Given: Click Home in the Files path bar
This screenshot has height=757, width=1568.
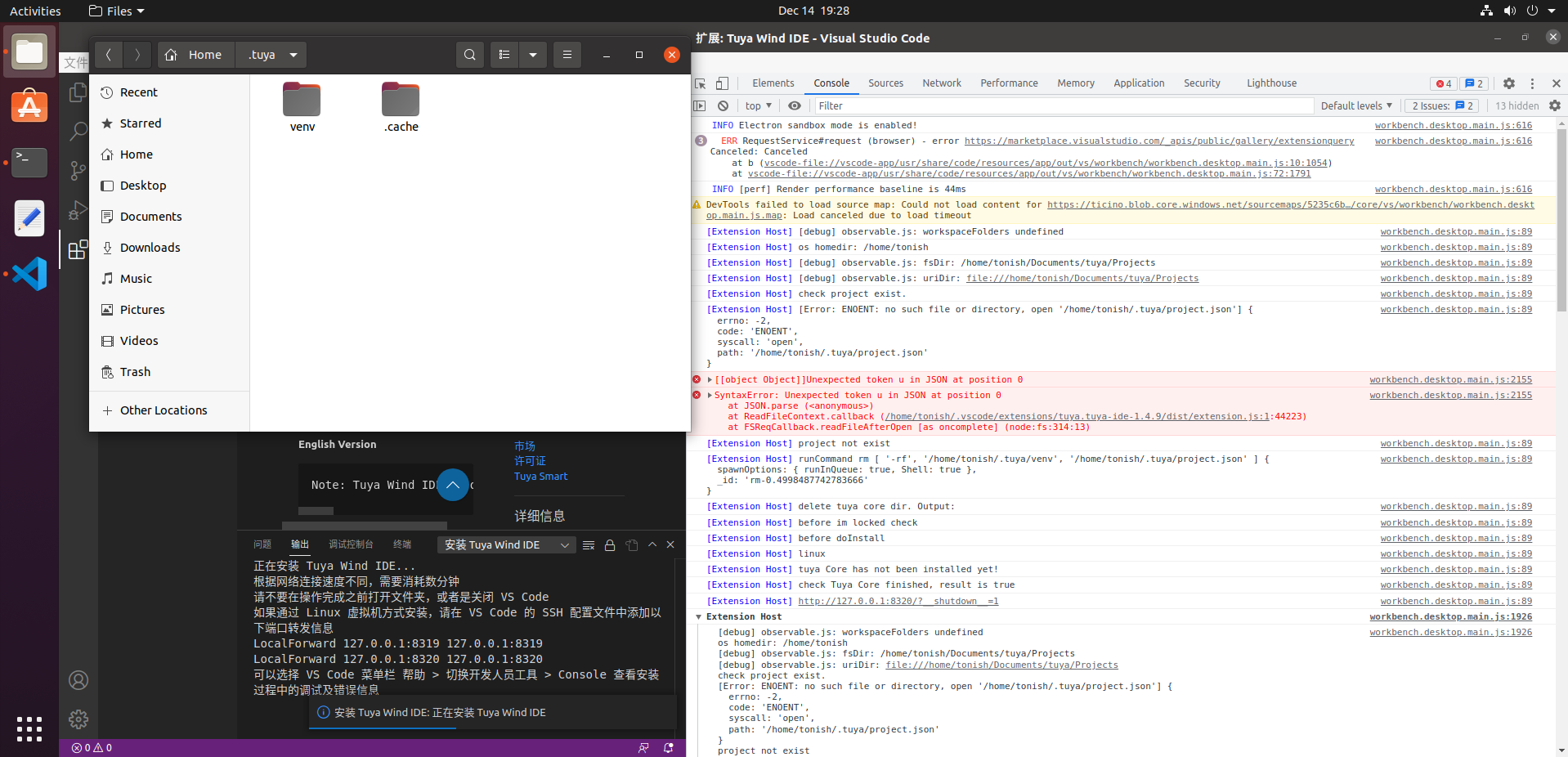Looking at the screenshot, I should pyautogui.click(x=195, y=55).
